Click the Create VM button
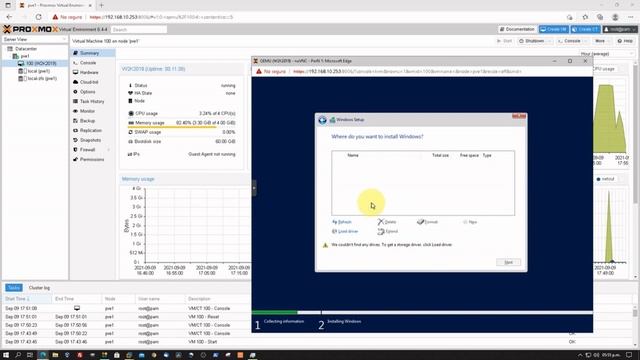 click(554, 29)
